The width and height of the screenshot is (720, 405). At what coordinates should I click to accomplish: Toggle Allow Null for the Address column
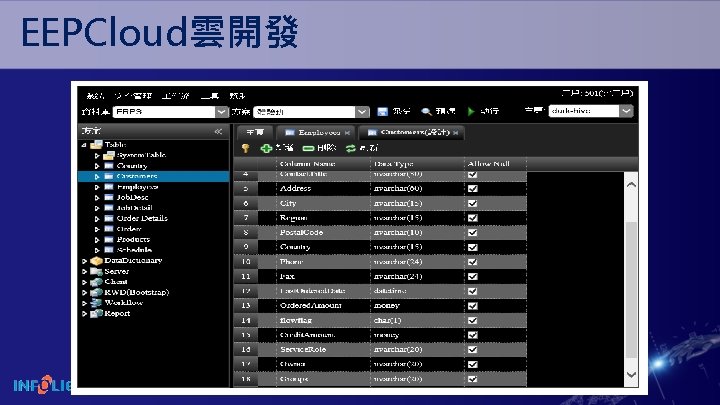pos(472,189)
